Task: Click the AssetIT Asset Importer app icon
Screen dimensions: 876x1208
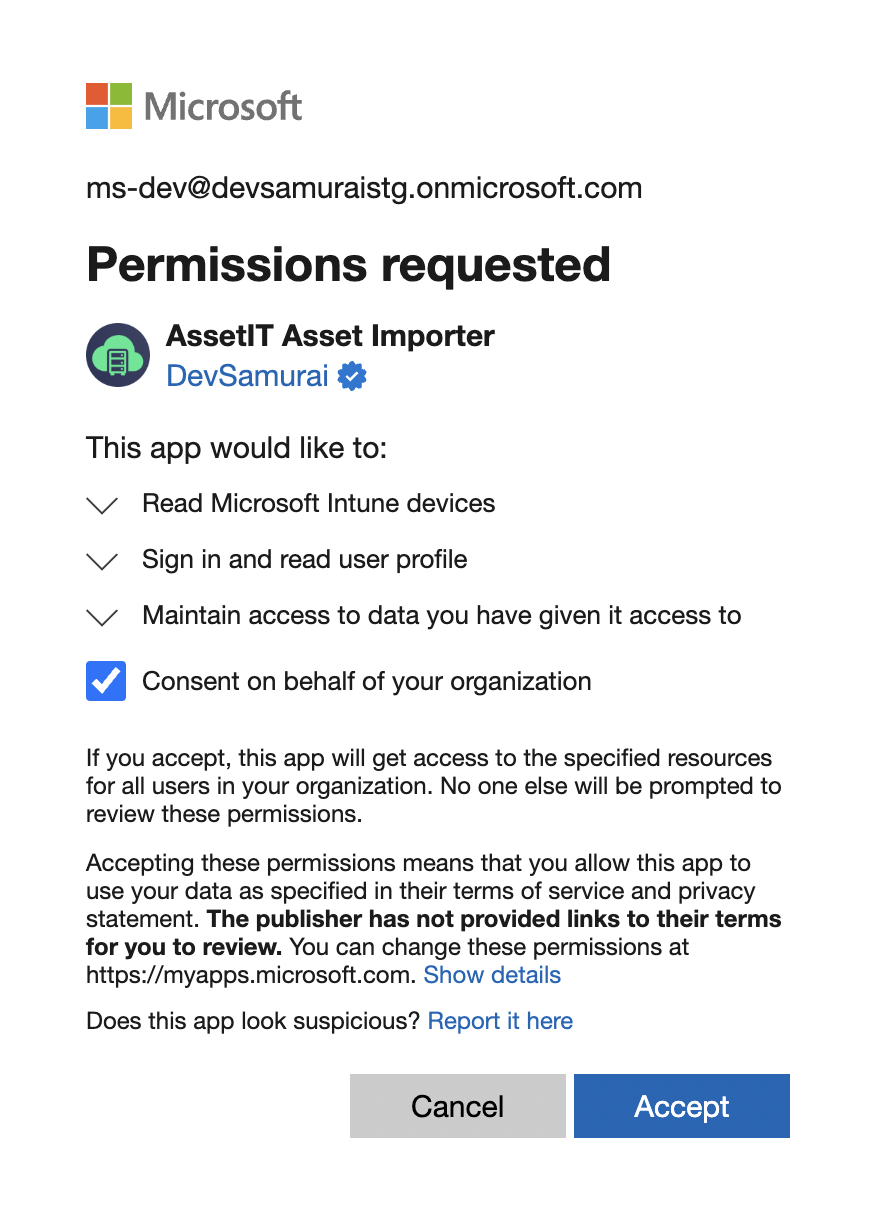Action: 118,355
